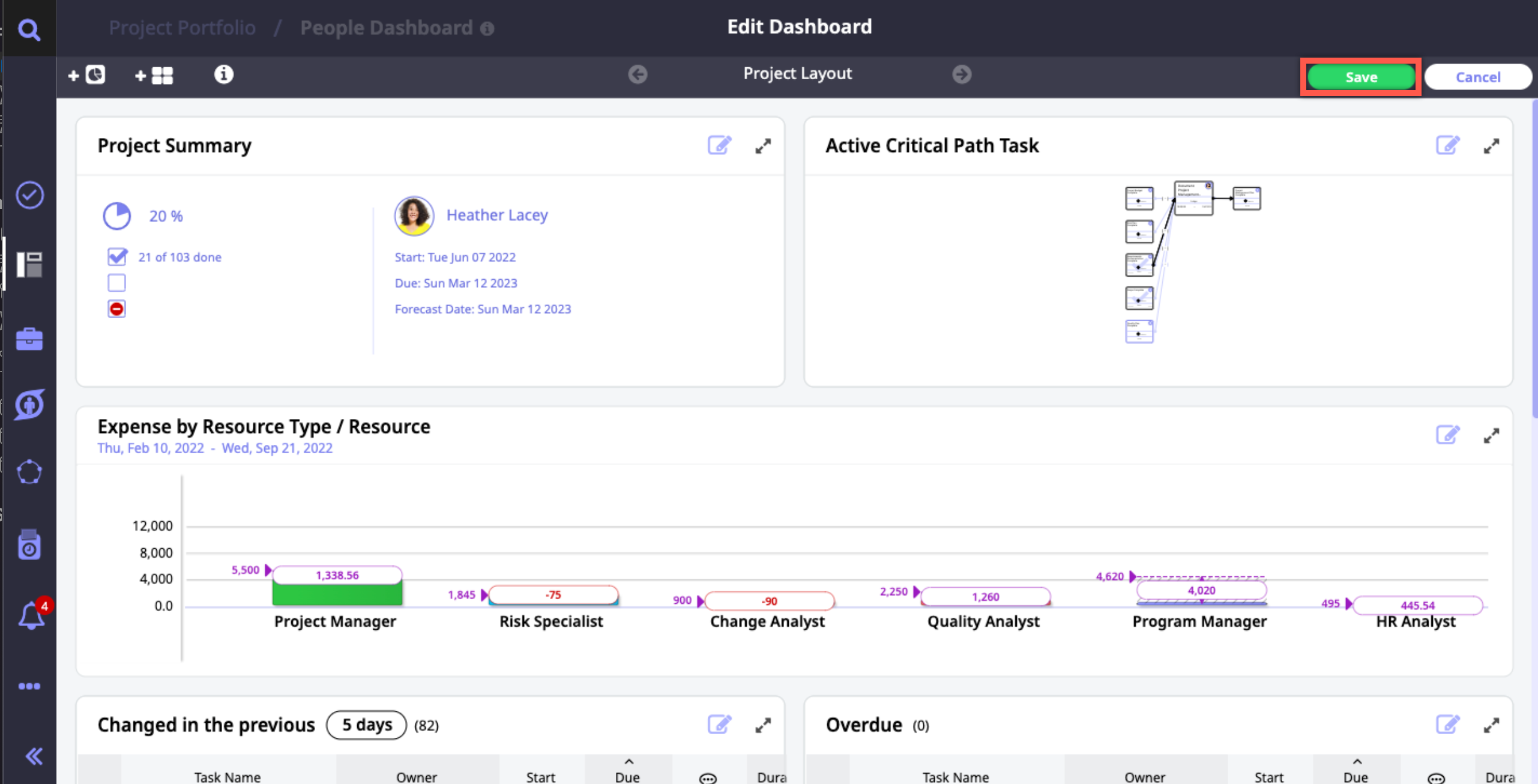The height and width of the screenshot is (784, 1538).
Task: Open the 5 days period dropdown
Action: coord(366,725)
